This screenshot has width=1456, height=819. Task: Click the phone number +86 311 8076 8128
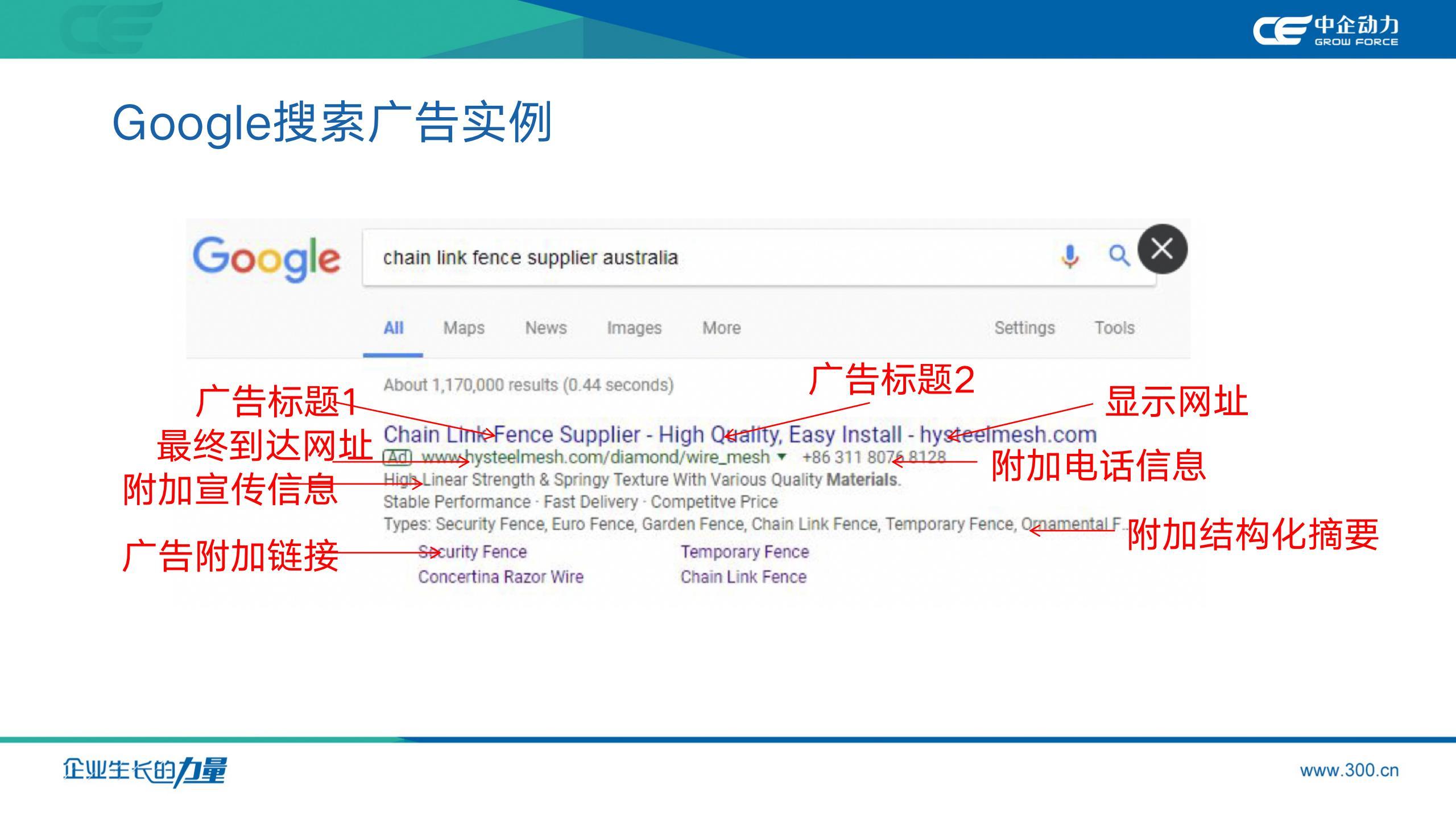pos(874,457)
